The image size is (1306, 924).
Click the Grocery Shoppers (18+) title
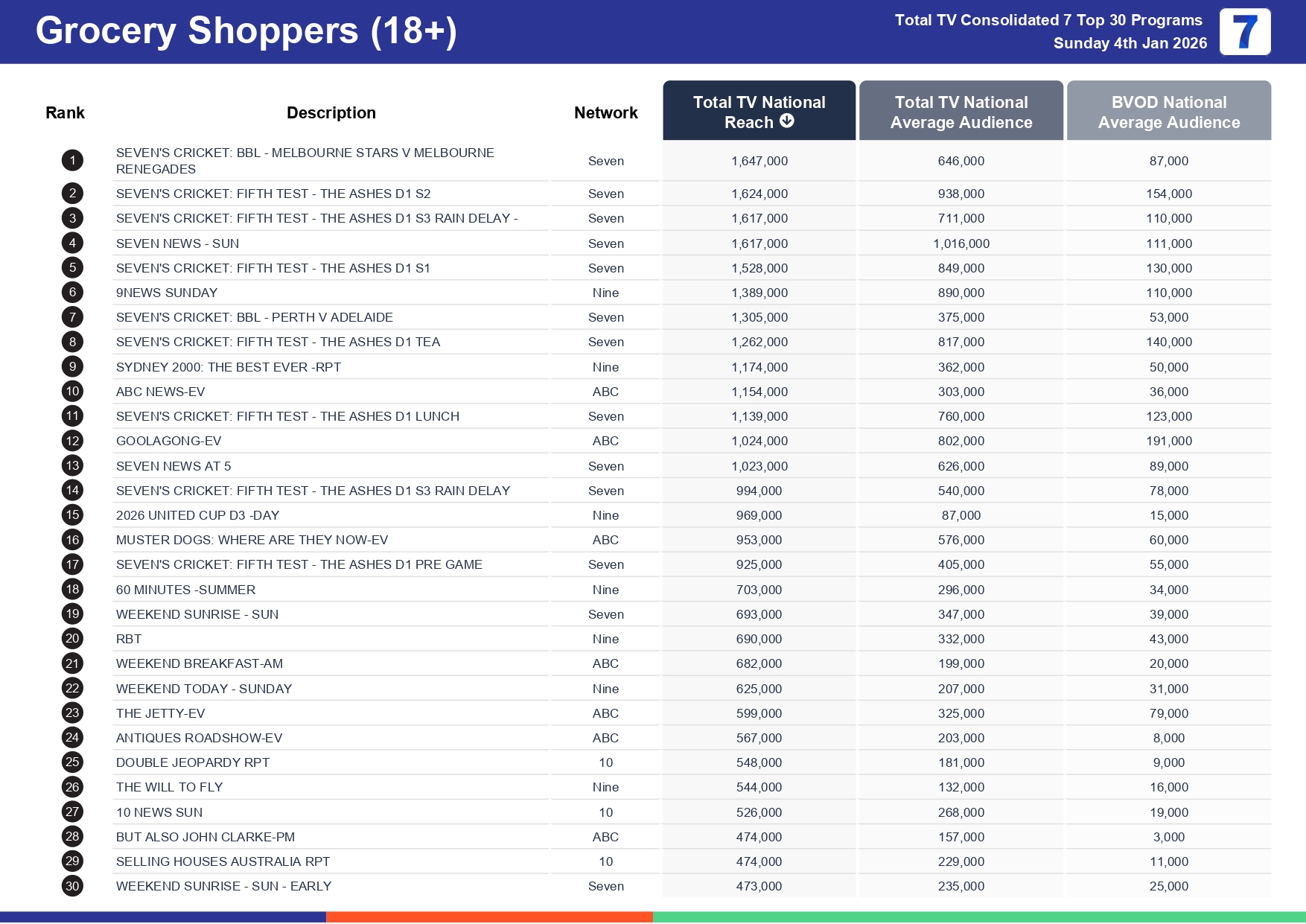pyautogui.click(x=246, y=31)
